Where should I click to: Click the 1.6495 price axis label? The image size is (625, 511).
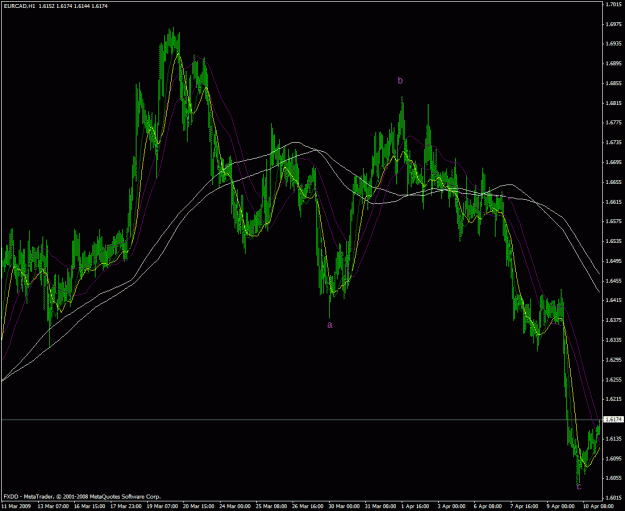tap(614, 261)
